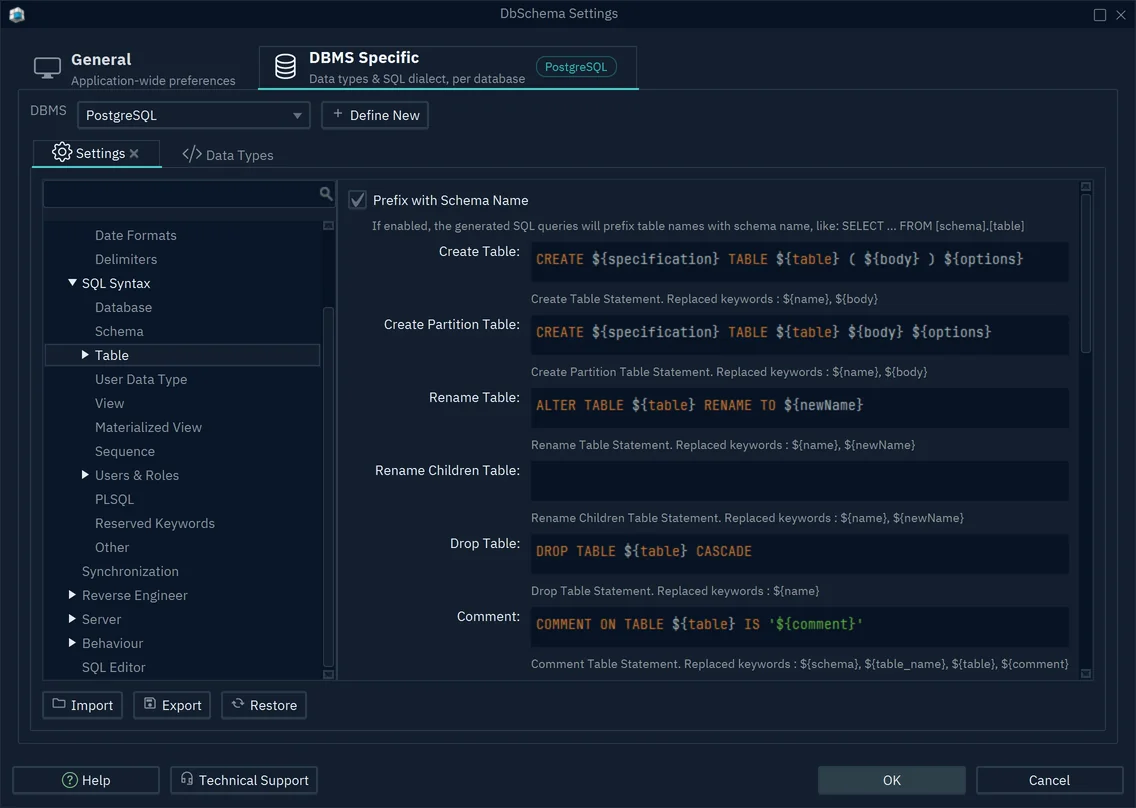The width and height of the screenshot is (1136, 808).
Task: Toggle the Prefix with Schema Name checkbox
Action: [x=357, y=200]
